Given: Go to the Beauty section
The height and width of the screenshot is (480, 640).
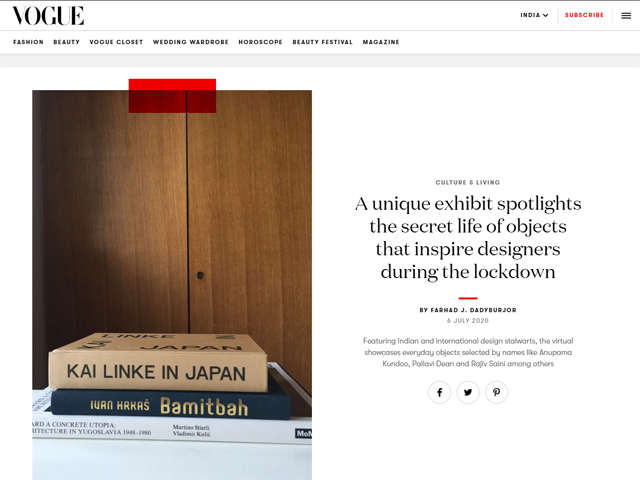Looking at the screenshot, I should 67,42.
